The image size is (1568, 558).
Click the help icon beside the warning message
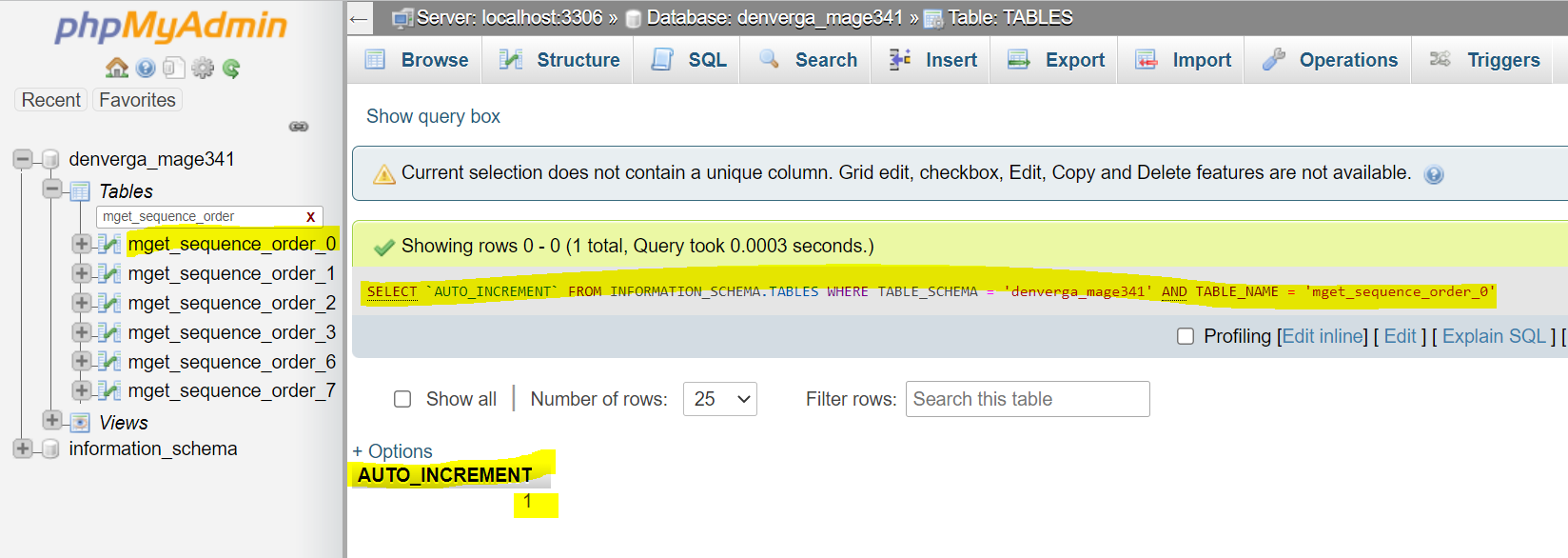[x=1433, y=174]
